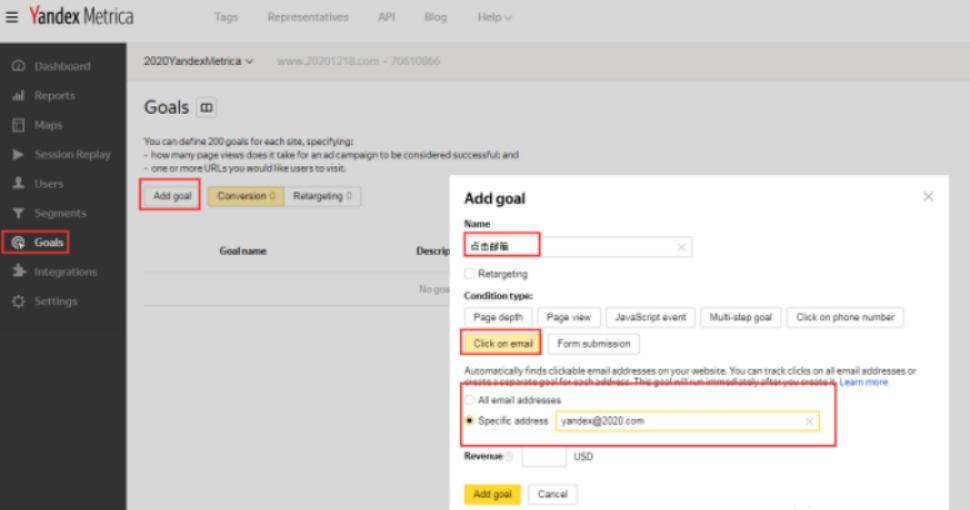
Task: Open Session Replay in the sidebar
Action: [x=72, y=154]
